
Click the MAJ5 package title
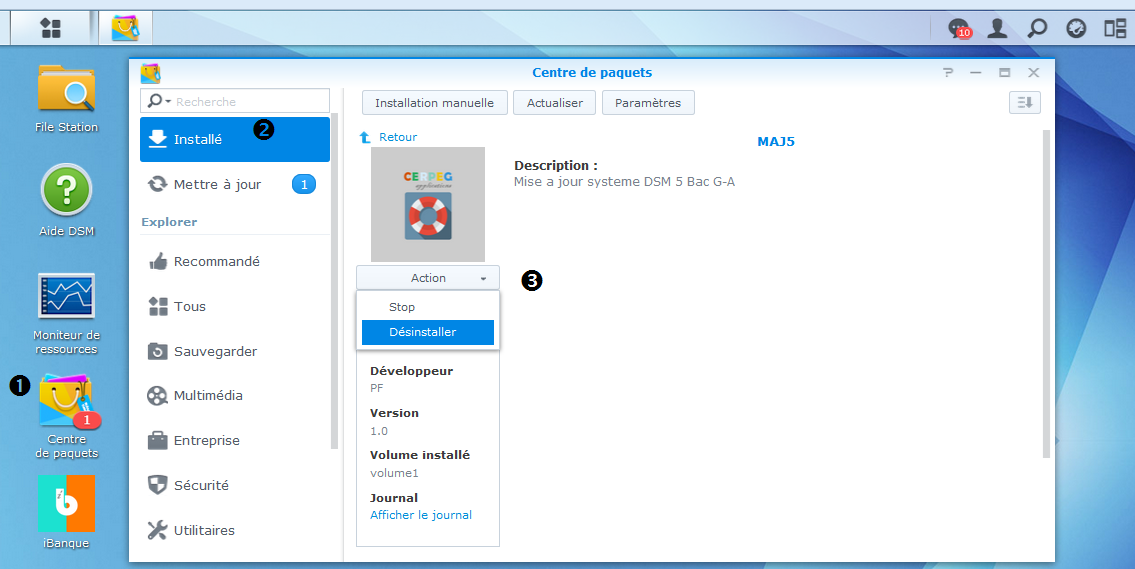pyautogui.click(x=776, y=141)
